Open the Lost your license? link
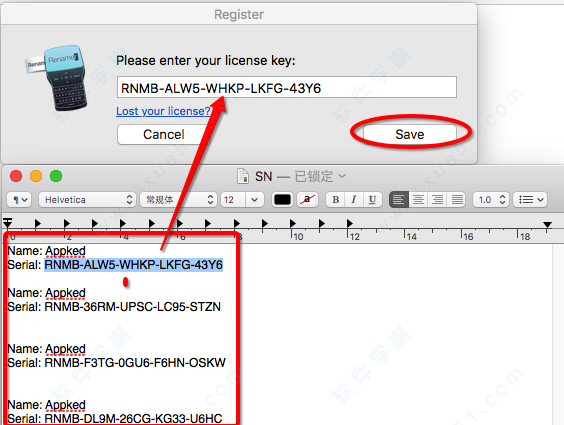 [x=163, y=111]
